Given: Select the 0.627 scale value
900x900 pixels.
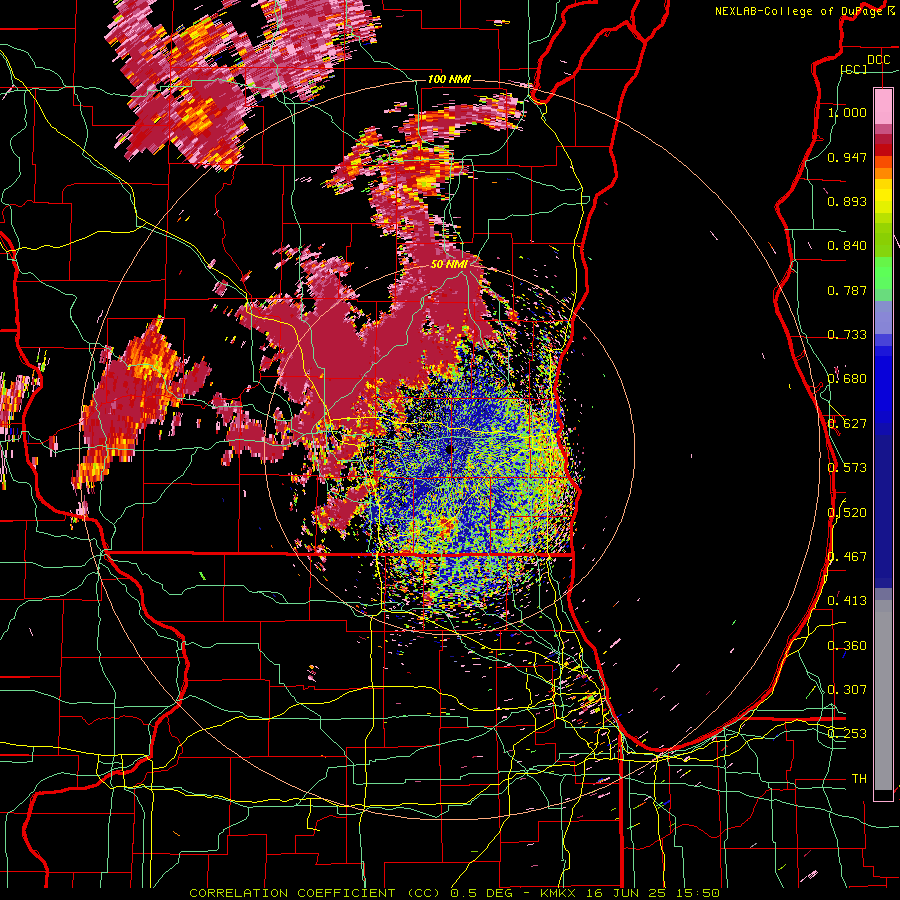Looking at the screenshot, I should 847,424.
